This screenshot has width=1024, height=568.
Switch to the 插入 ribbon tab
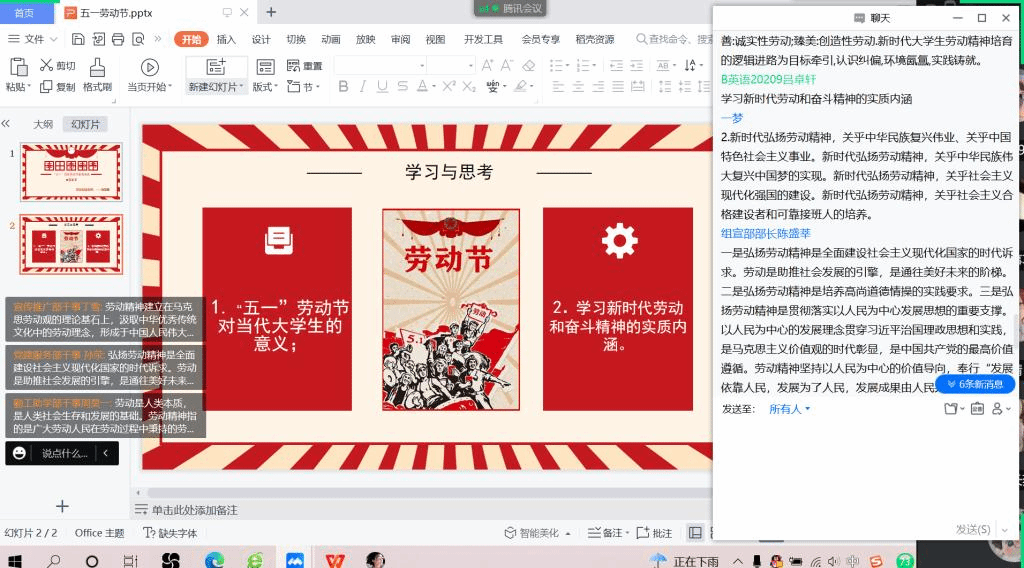(226, 40)
